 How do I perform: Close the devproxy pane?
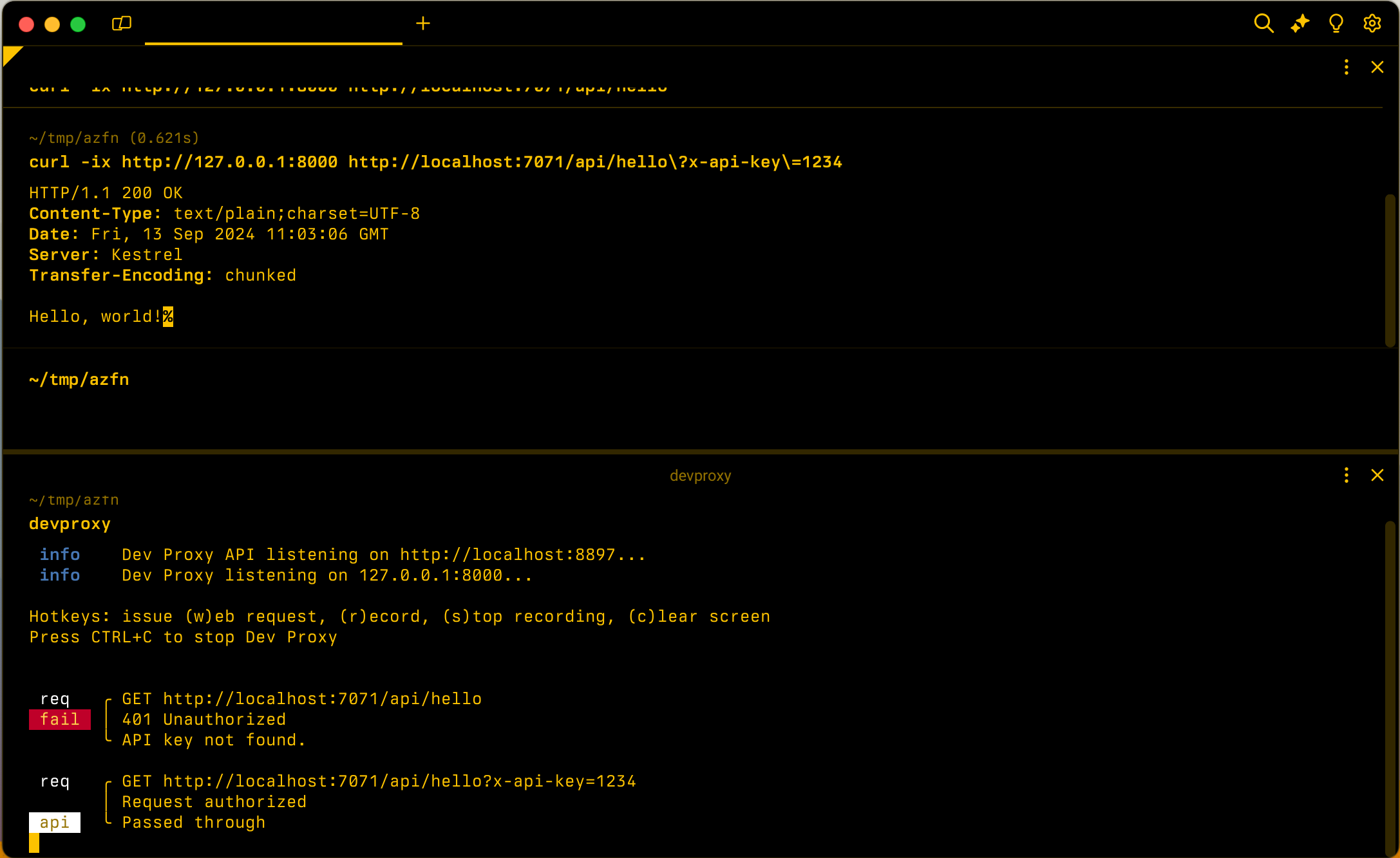[1377, 475]
